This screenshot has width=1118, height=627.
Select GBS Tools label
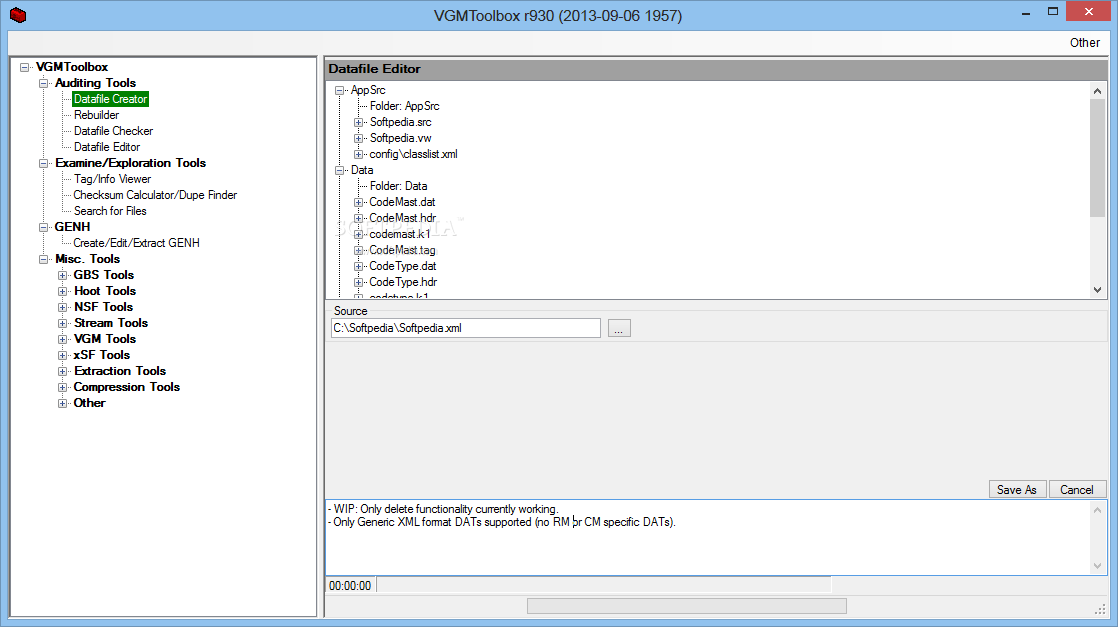coord(103,275)
